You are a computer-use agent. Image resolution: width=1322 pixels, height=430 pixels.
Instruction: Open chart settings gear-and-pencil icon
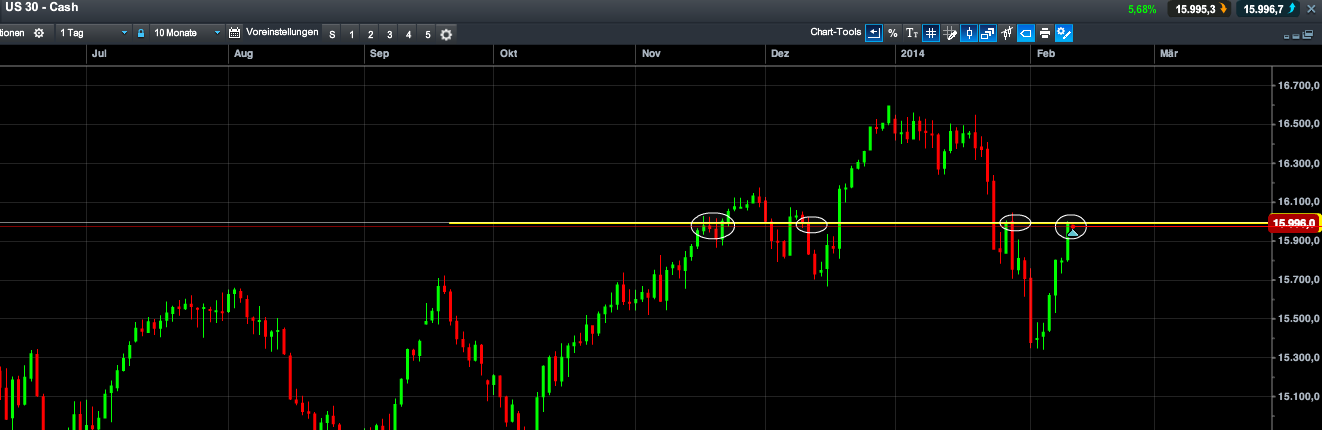click(x=1064, y=33)
